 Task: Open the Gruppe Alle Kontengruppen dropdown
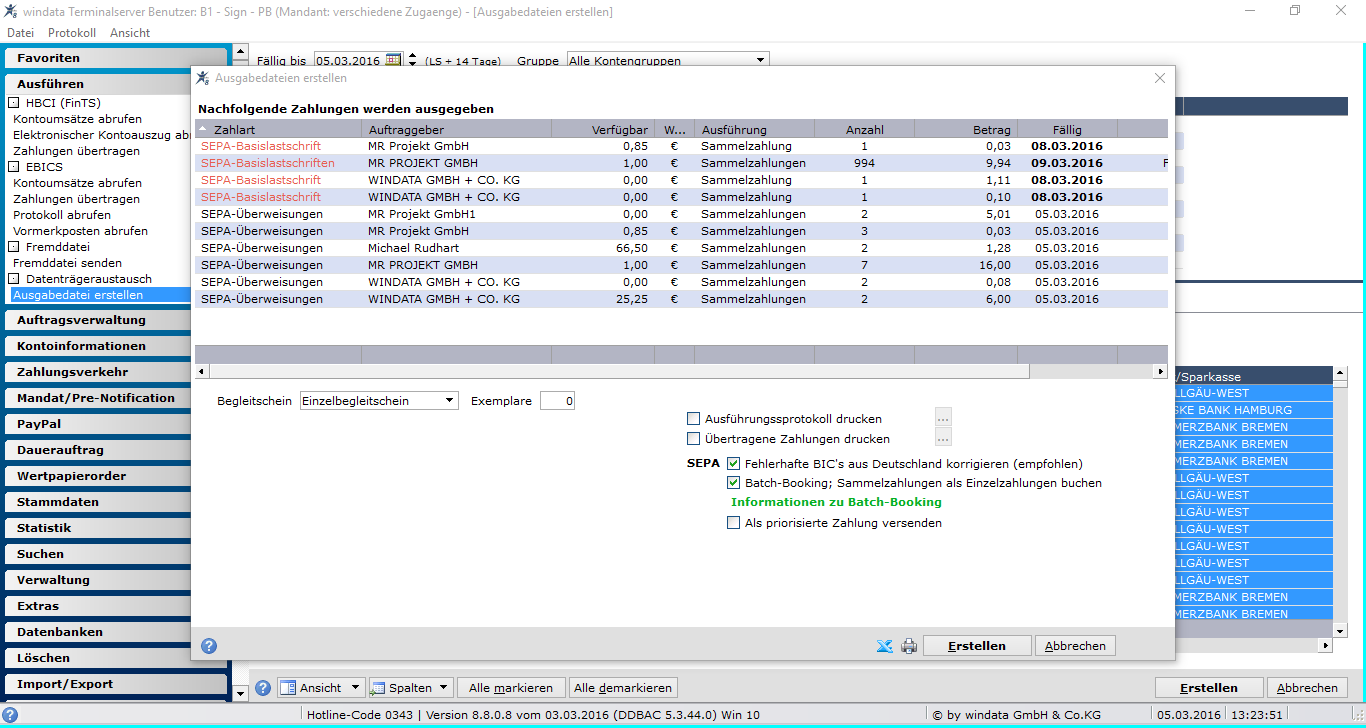pyautogui.click(x=760, y=60)
